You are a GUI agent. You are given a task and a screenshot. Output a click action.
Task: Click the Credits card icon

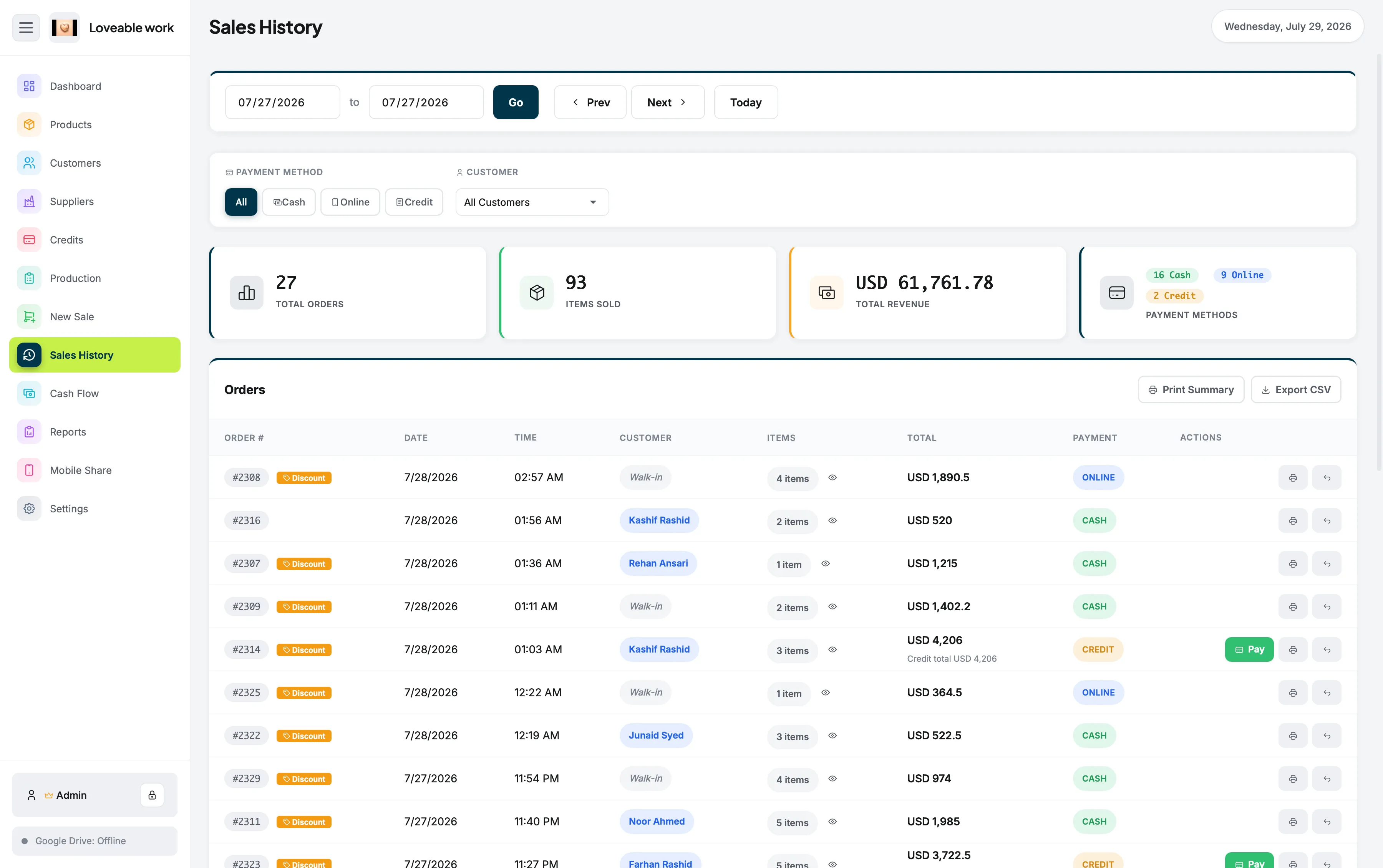29,240
